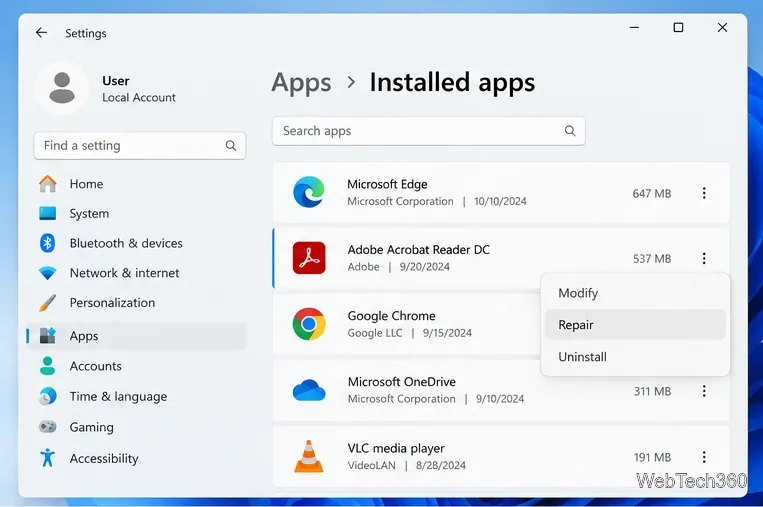Click the Microsoft OneDrive cloud icon
The image size is (763, 507).
coord(309,390)
